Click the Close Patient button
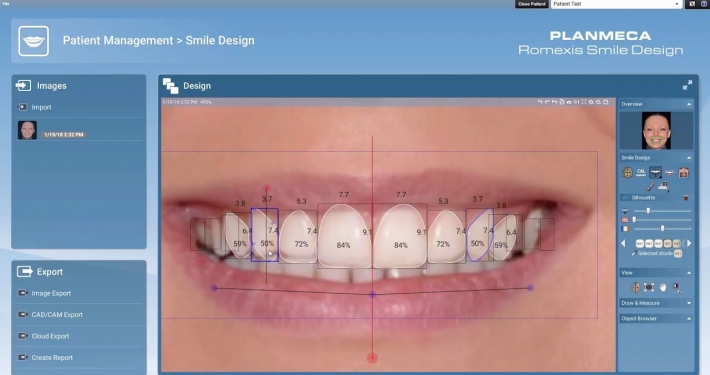 click(x=532, y=4)
